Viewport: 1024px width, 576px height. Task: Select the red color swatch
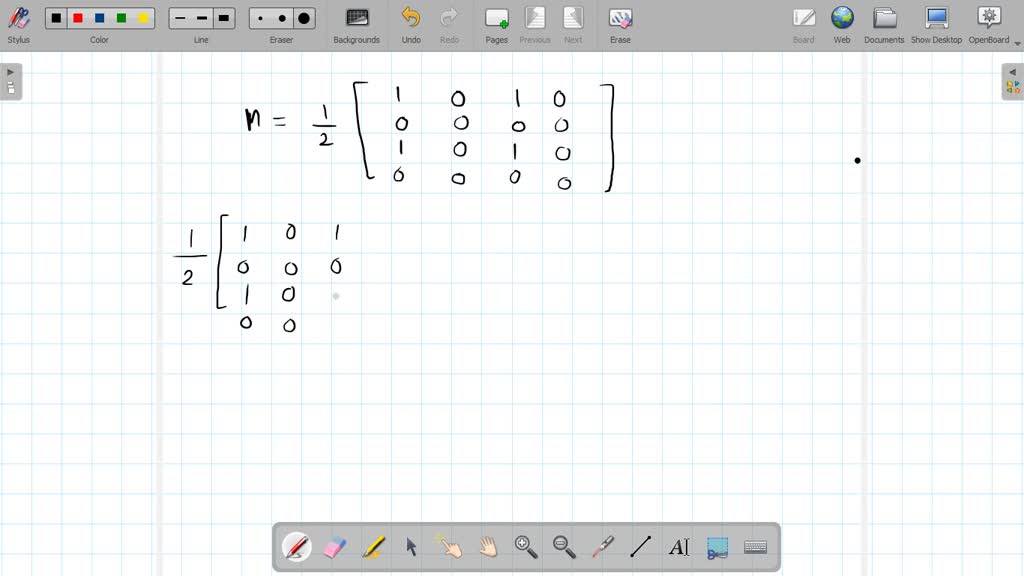[x=77, y=17]
